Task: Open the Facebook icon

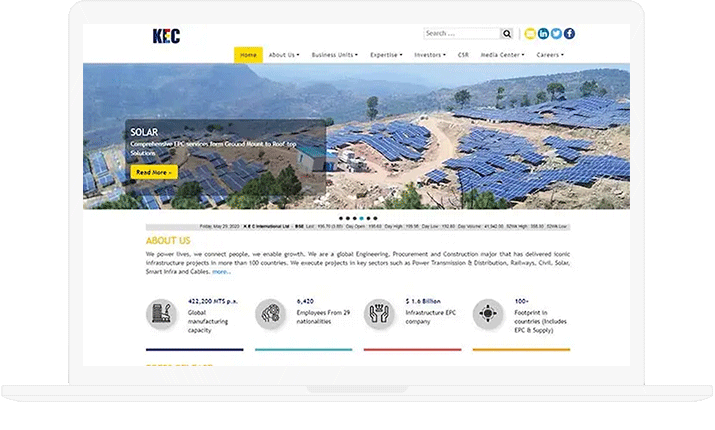Action: click(569, 33)
